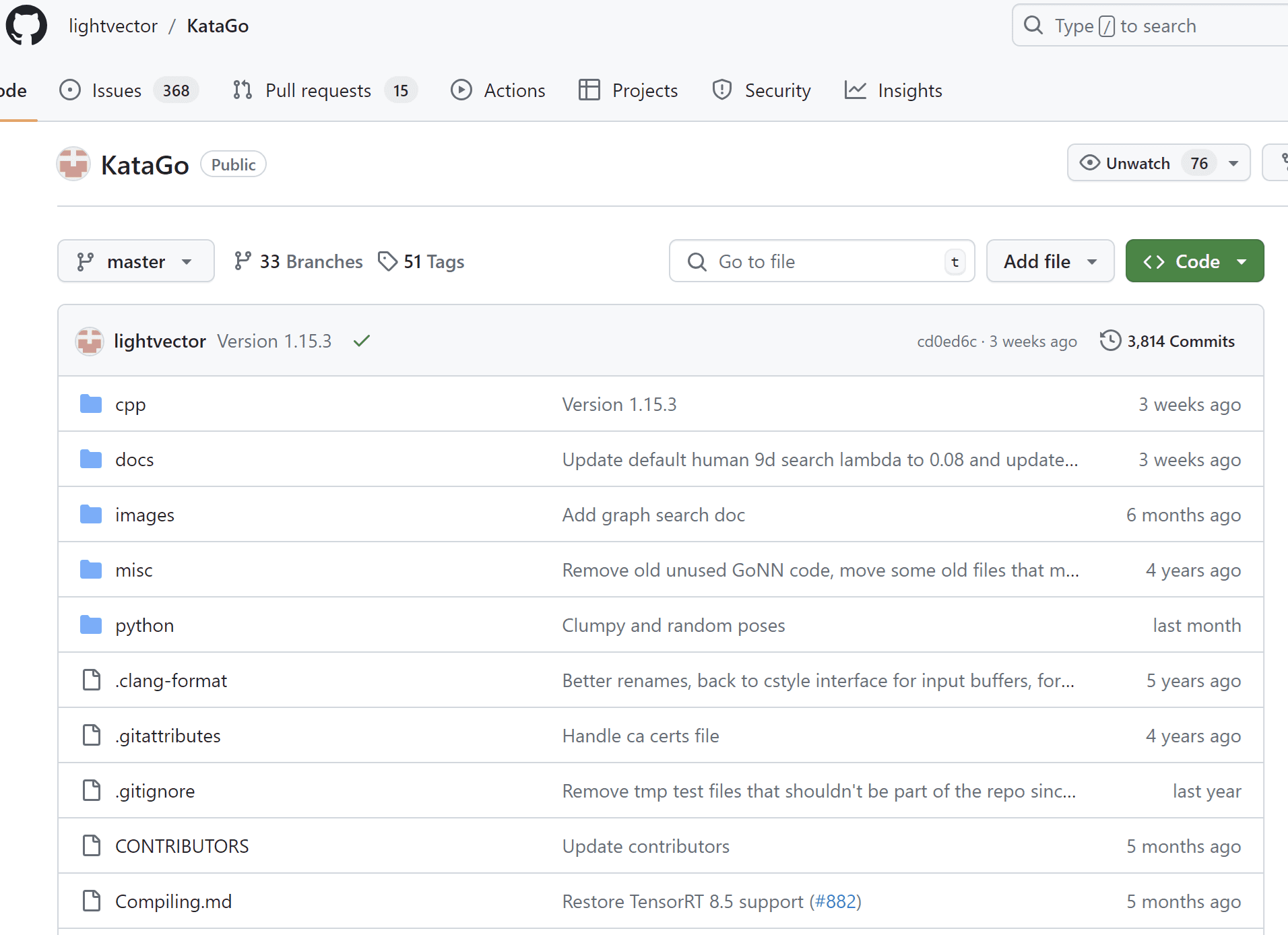Open the green Code dropdown
The height and width of the screenshot is (935, 1288).
tap(1194, 261)
